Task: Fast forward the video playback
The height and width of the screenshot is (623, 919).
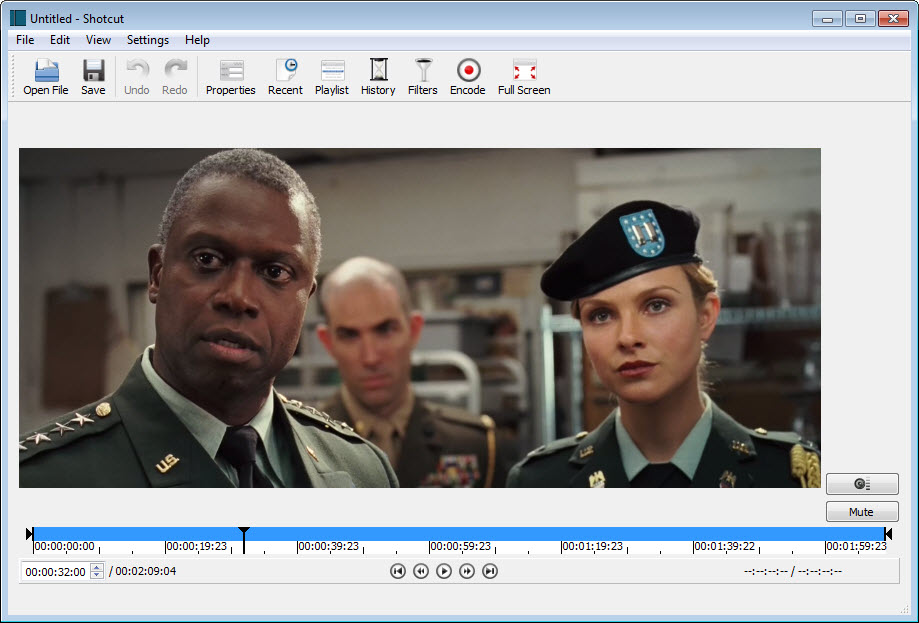Action: coord(467,571)
